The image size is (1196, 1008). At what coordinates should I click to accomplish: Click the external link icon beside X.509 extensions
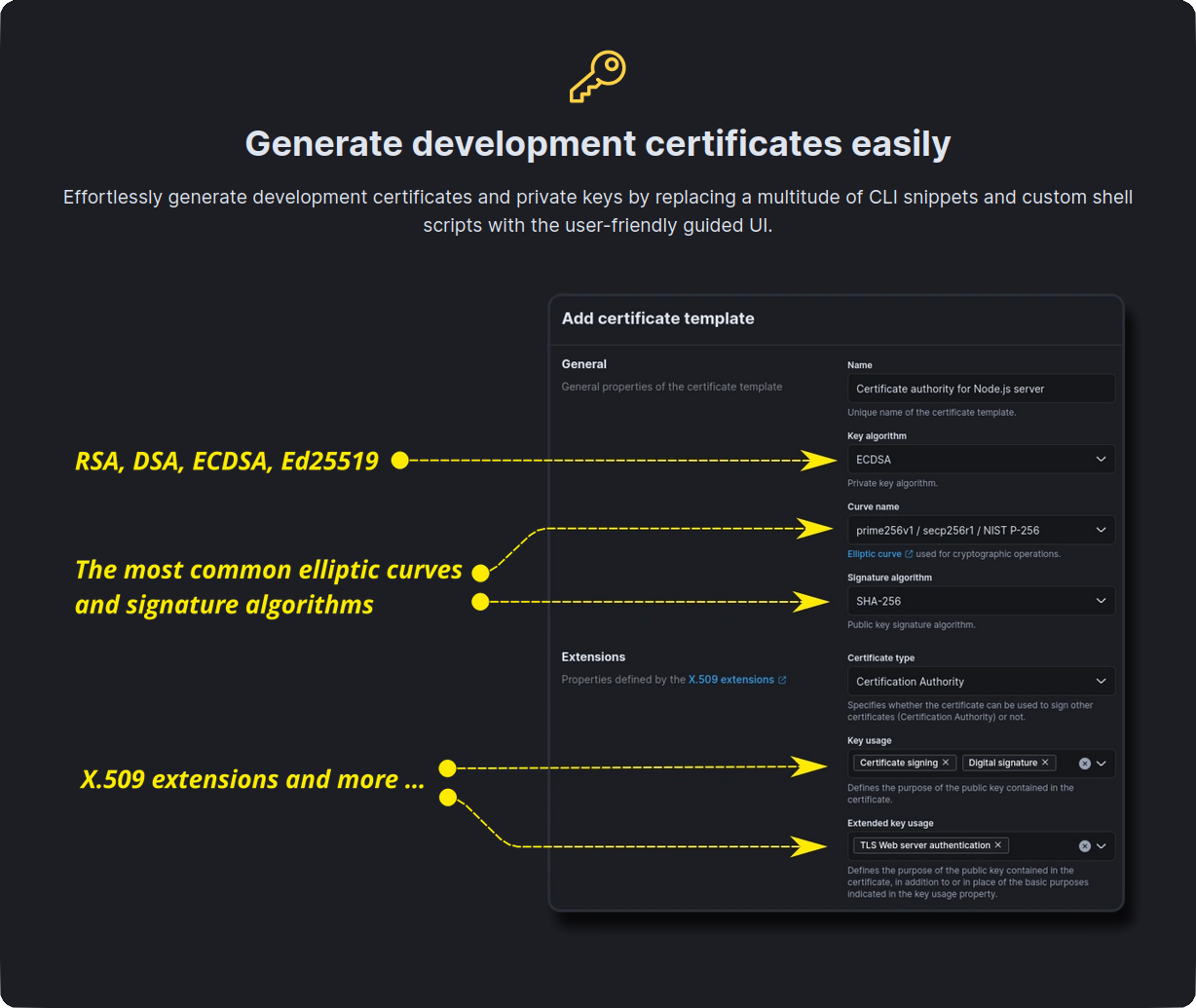coord(782,679)
